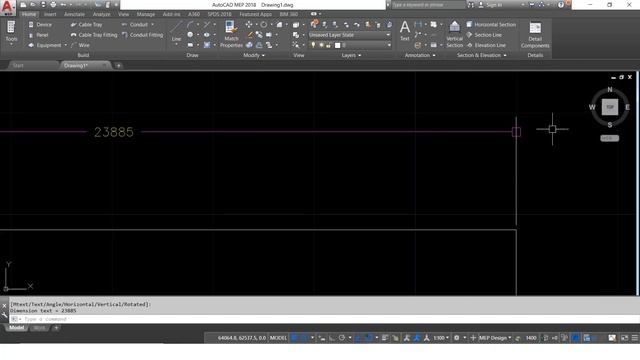Toggle ortho mode in status bar
The width and height of the screenshot is (640, 360).
coord(332,338)
